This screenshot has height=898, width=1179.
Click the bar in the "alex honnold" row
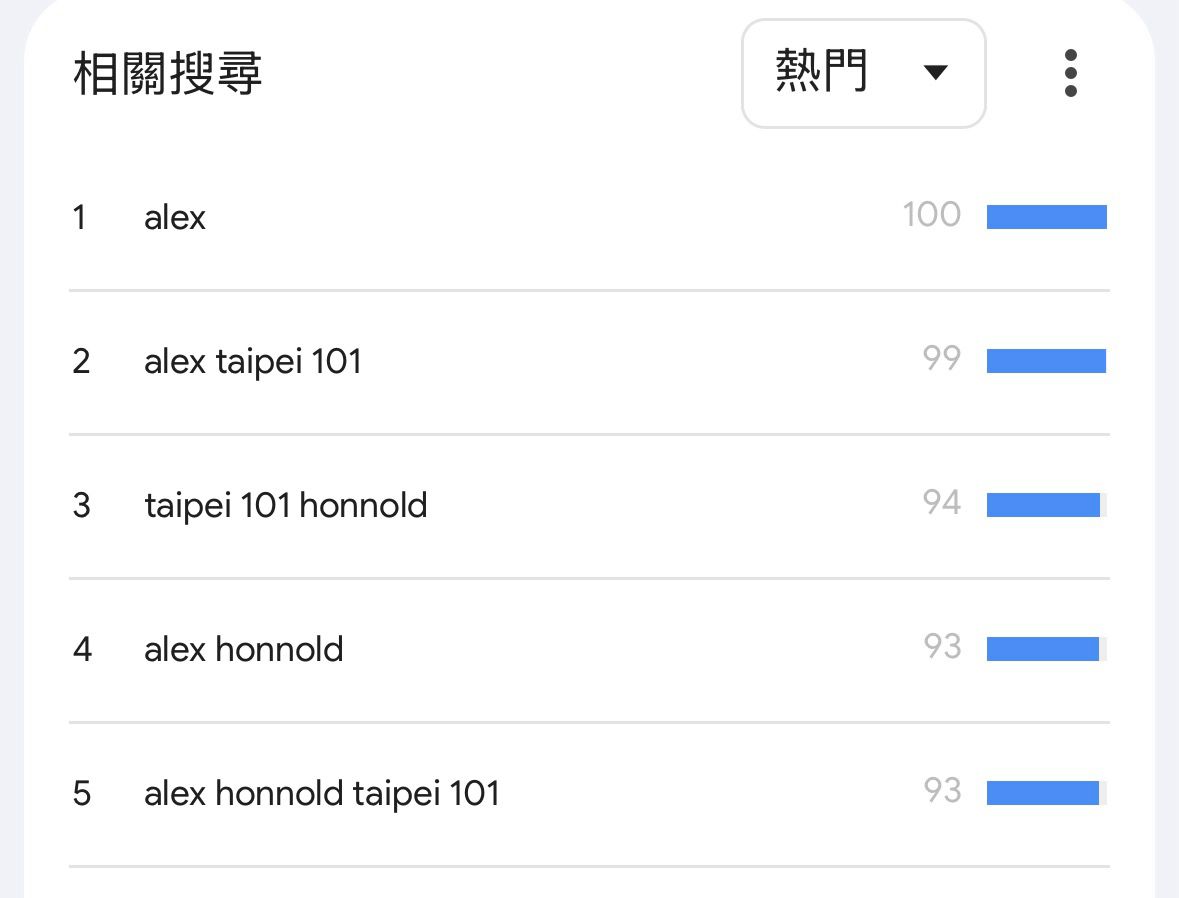click(x=1043, y=649)
